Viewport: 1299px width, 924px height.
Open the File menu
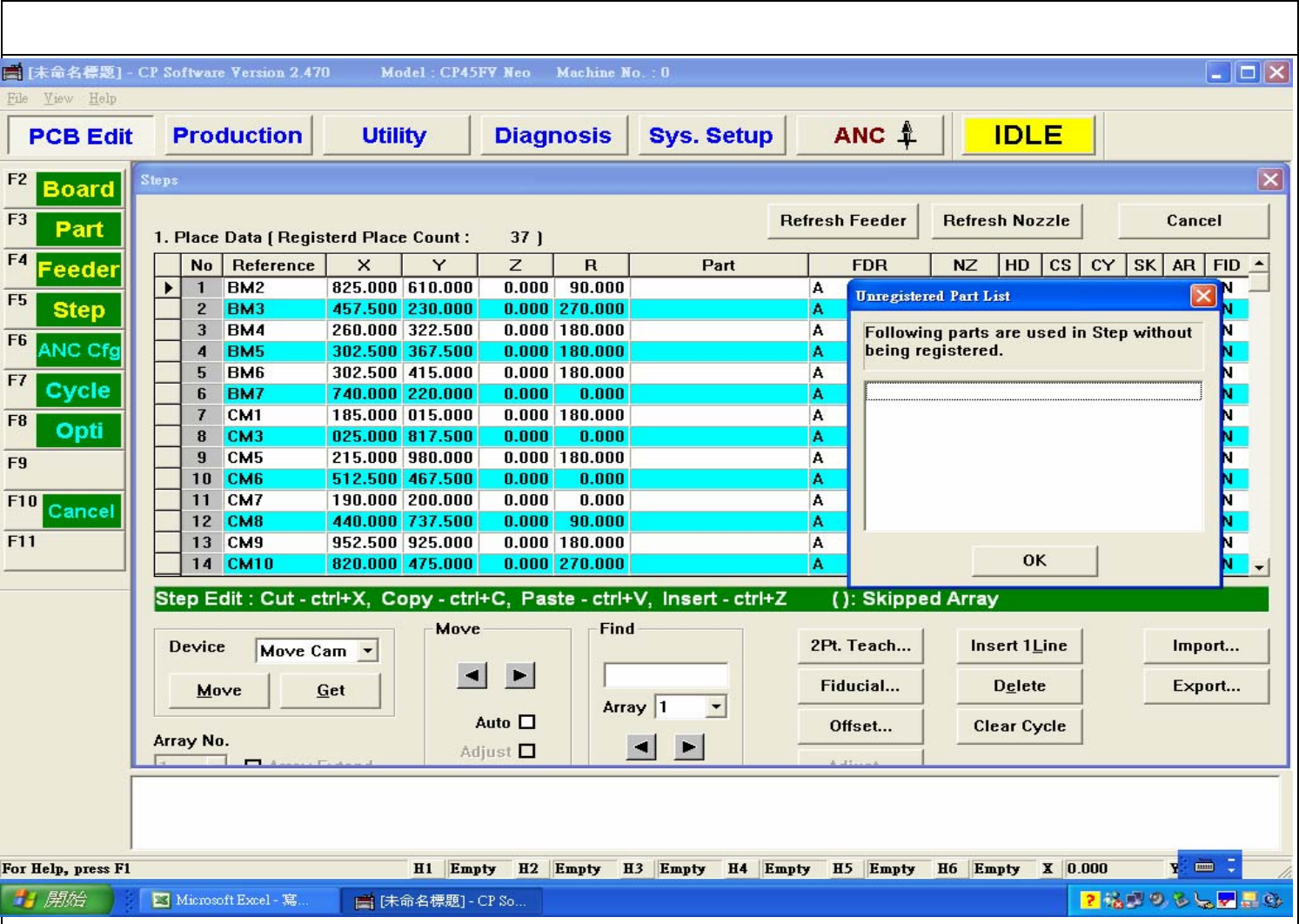coord(17,98)
